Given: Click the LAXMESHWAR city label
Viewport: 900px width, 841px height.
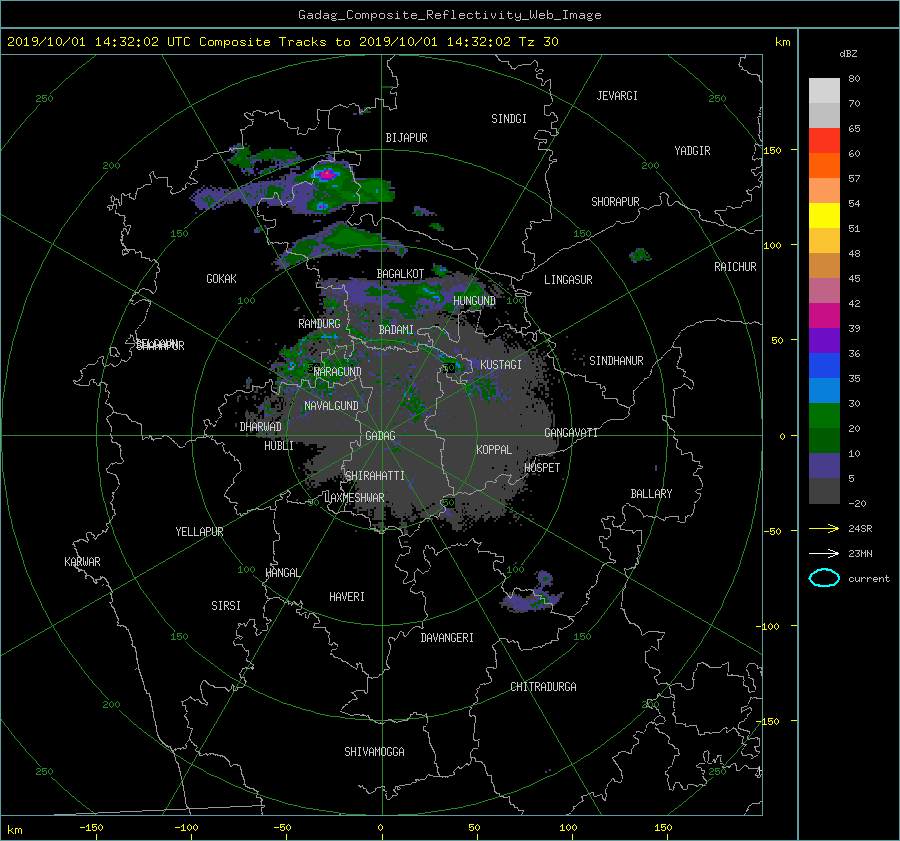Looking at the screenshot, I should click(354, 498).
